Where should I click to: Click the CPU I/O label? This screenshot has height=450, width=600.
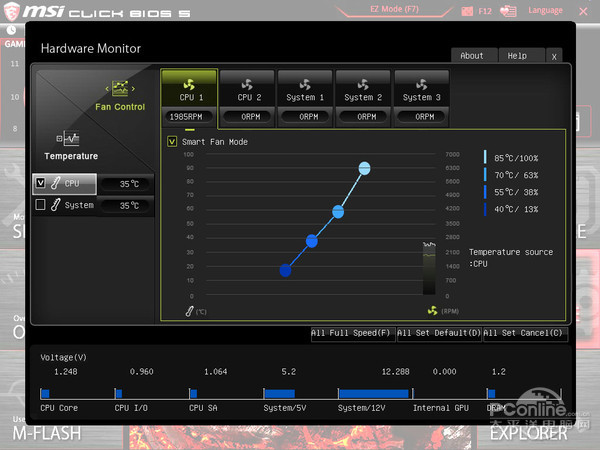(x=131, y=408)
